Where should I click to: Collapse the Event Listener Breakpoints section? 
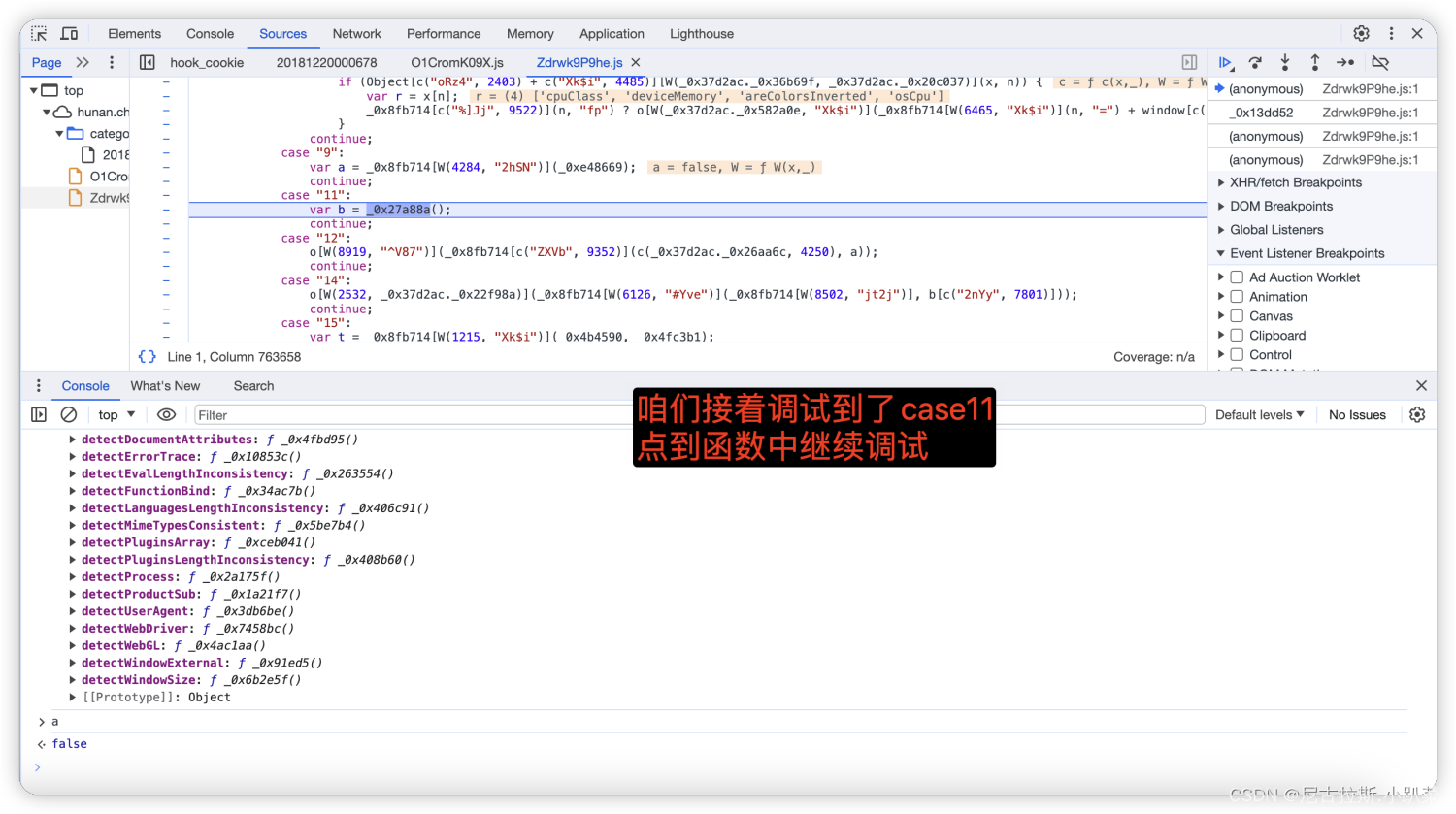coord(1221,253)
